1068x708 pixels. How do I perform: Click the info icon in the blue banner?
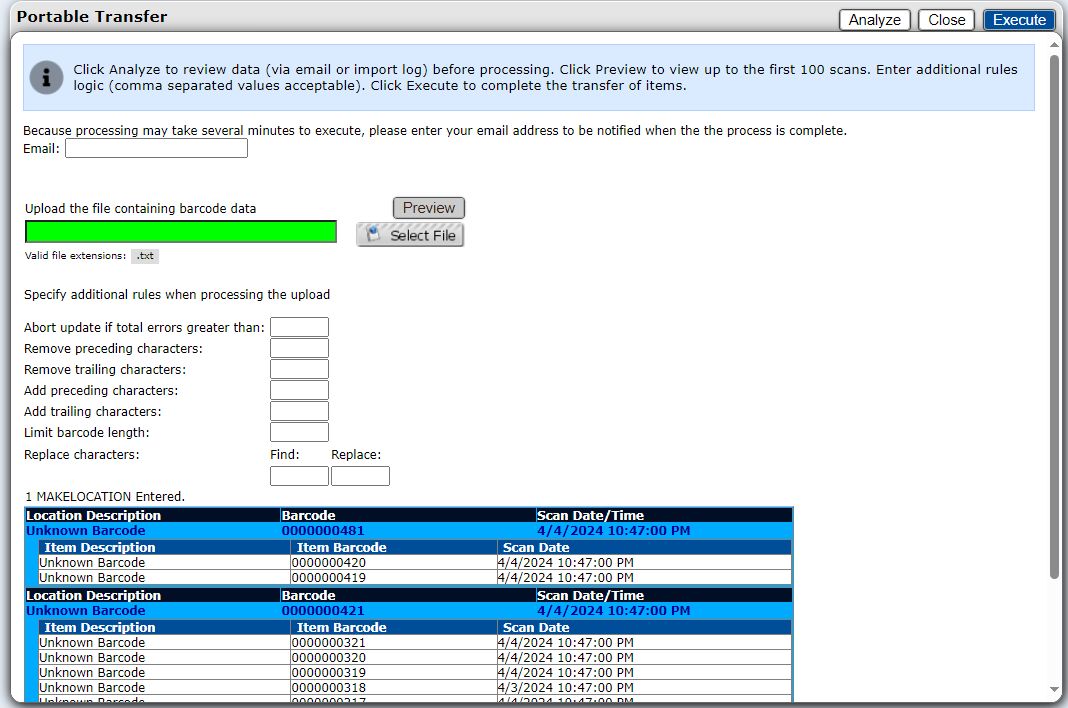tap(46, 77)
